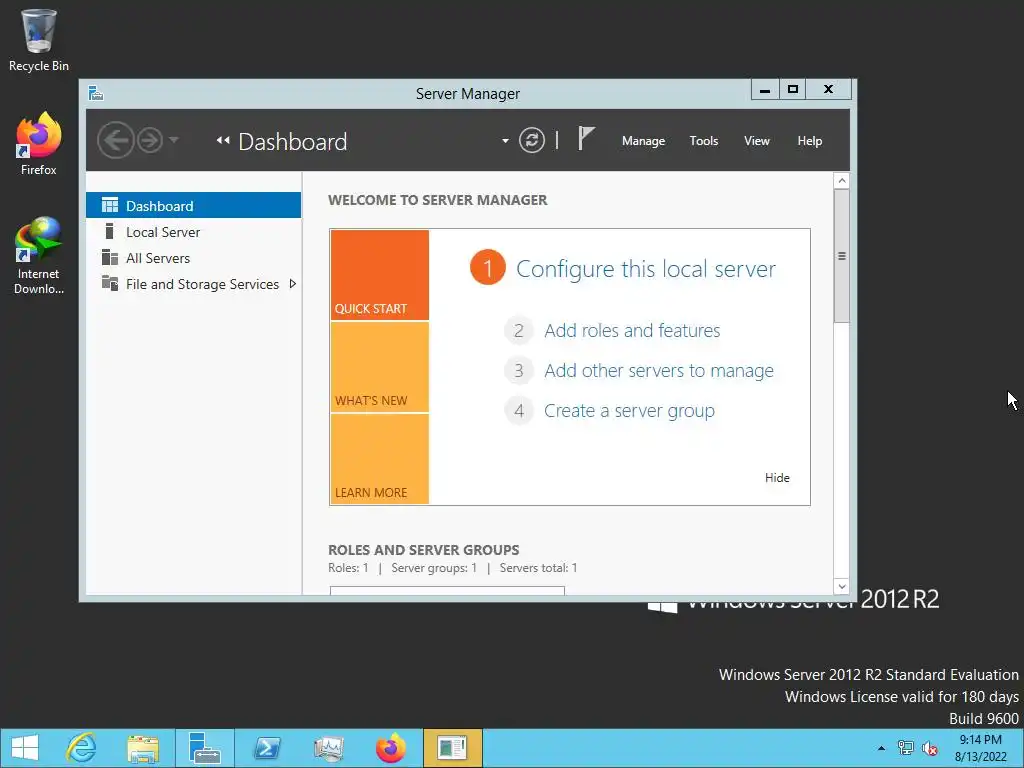
Task: Select All Servers in the navigation pane
Action: [193, 258]
